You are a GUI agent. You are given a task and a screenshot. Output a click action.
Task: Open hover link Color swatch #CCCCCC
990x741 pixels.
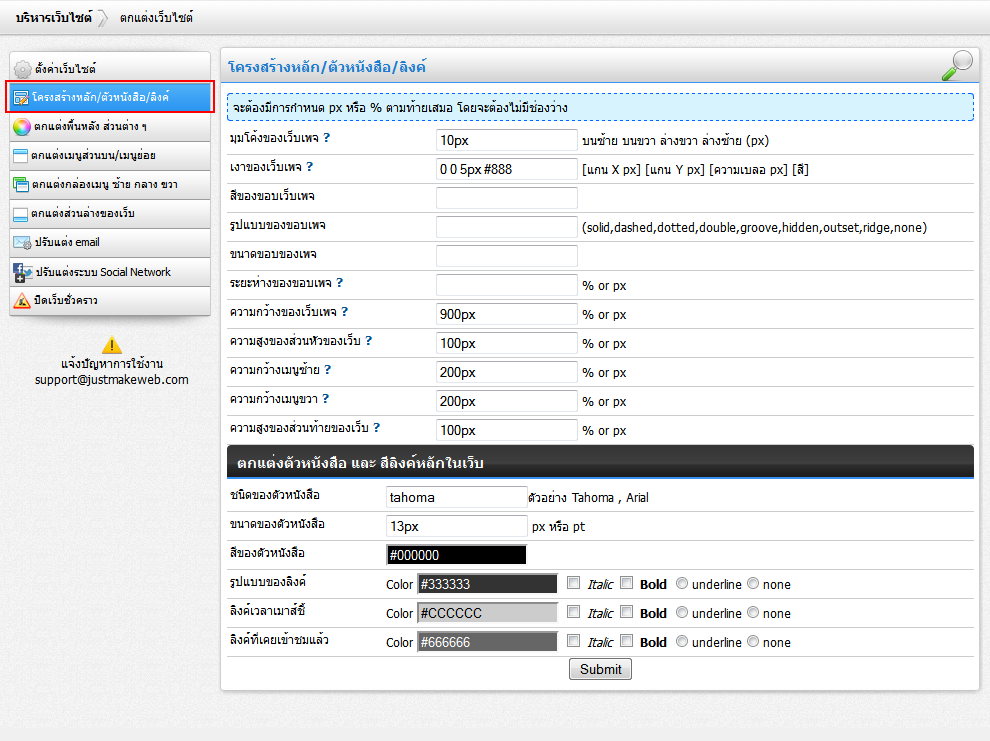coord(487,613)
